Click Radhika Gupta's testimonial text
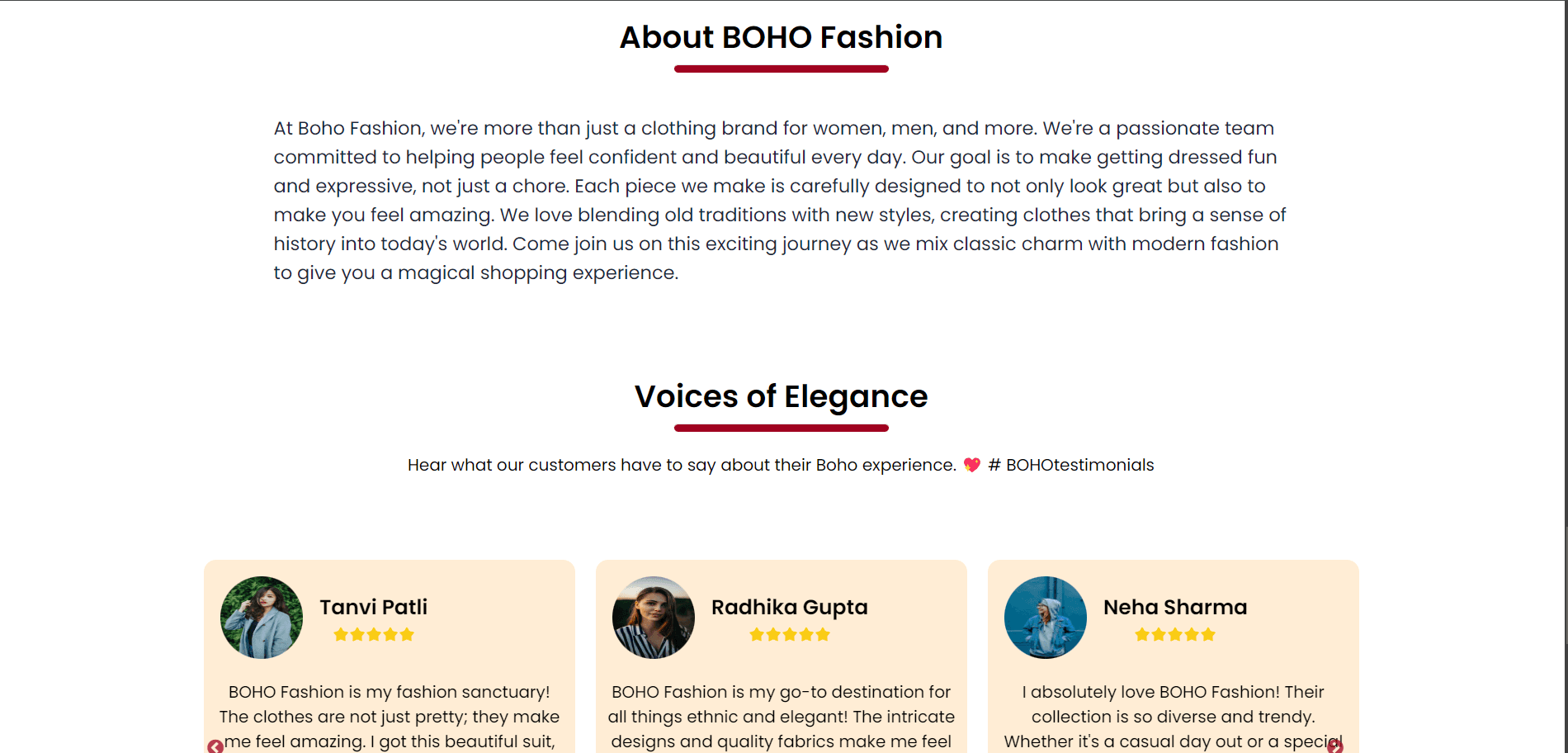This screenshot has width=1568, height=753. tap(782, 717)
